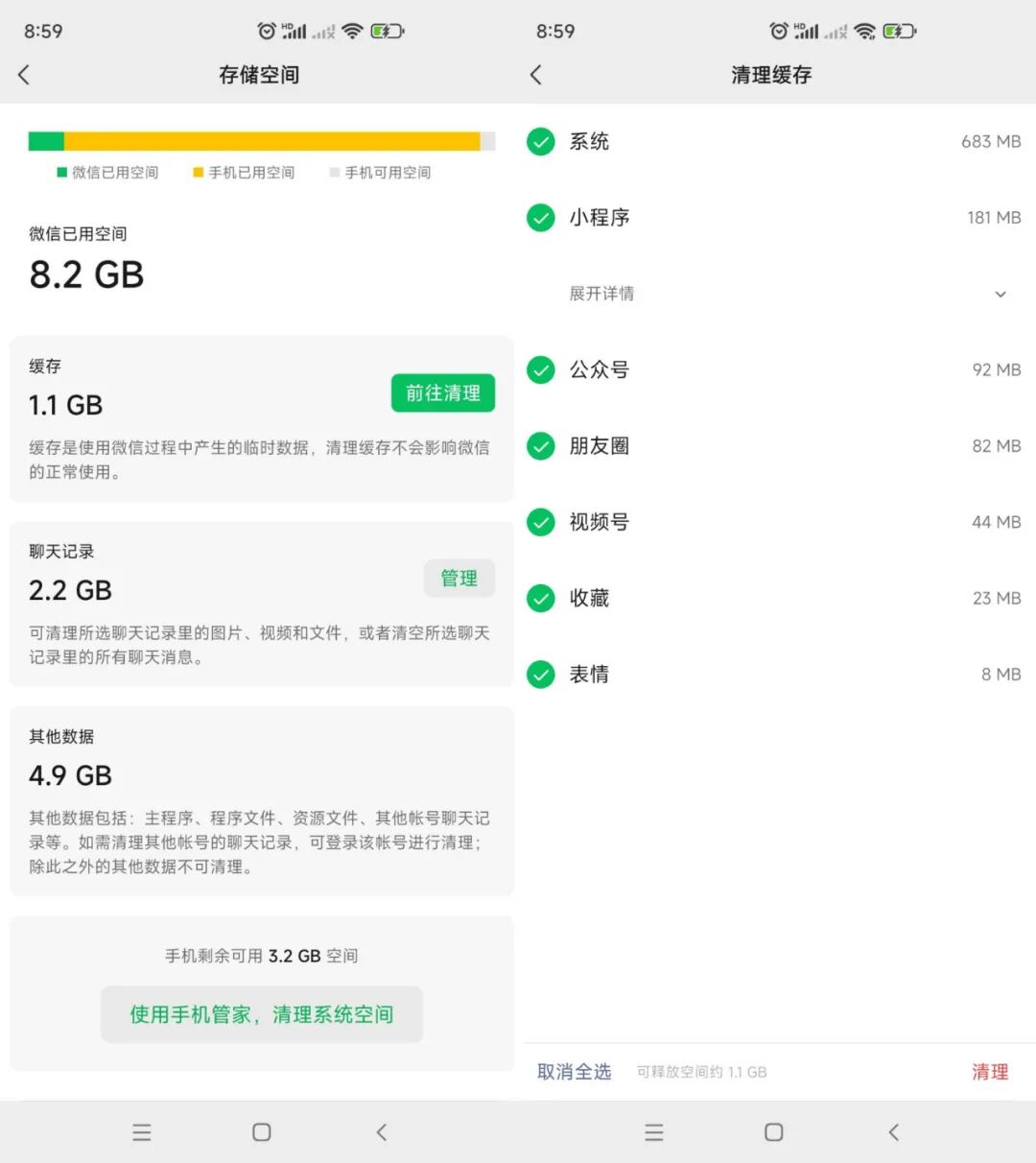This screenshot has height=1163, width=1036.
Task: Tap red 清理 button to clear cache
Action: pyautogui.click(x=990, y=1072)
